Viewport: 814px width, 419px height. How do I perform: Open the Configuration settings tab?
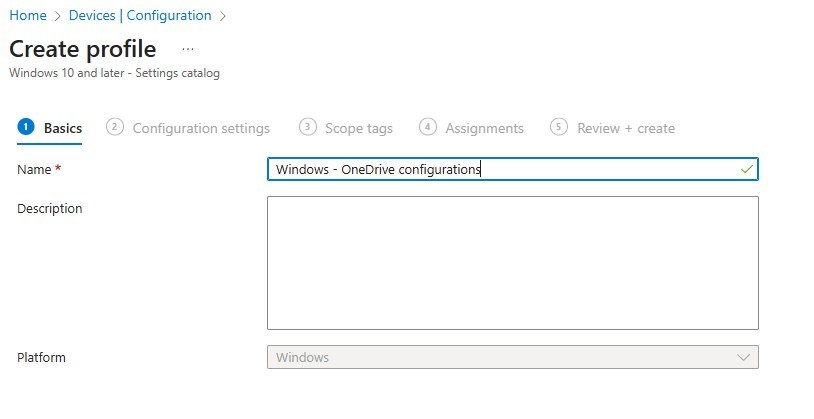[201, 128]
